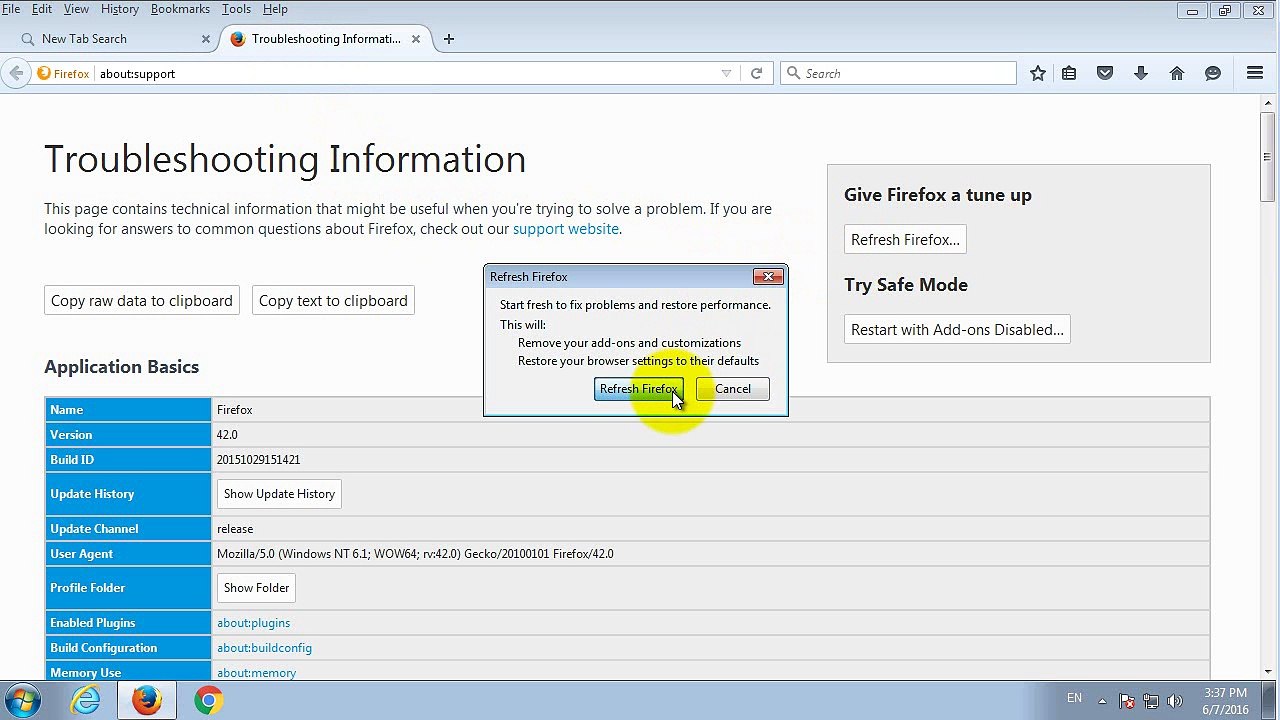Click the search magnifier icon
The image size is (1280, 720).
[x=794, y=73]
